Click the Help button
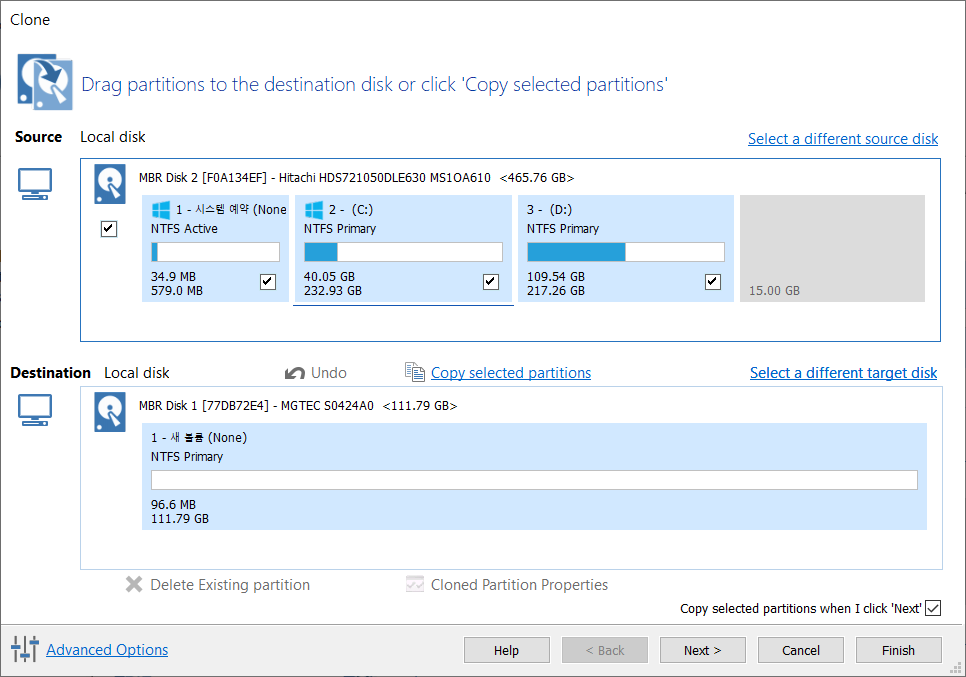The height and width of the screenshot is (677, 966). [506, 650]
